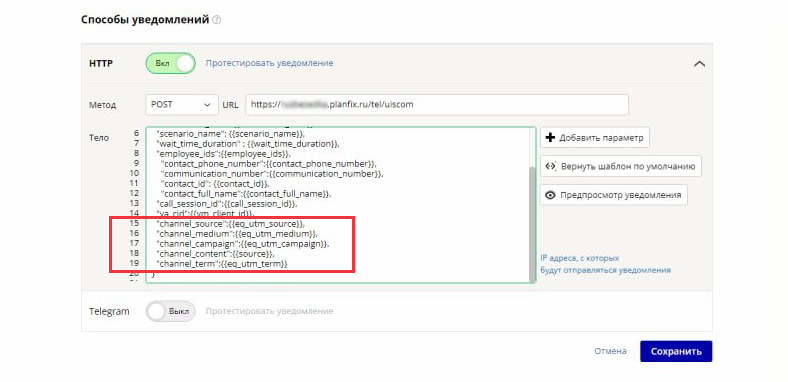Click the "call_session_id" line in body
The image size is (788, 382).
[x=227, y=204]
